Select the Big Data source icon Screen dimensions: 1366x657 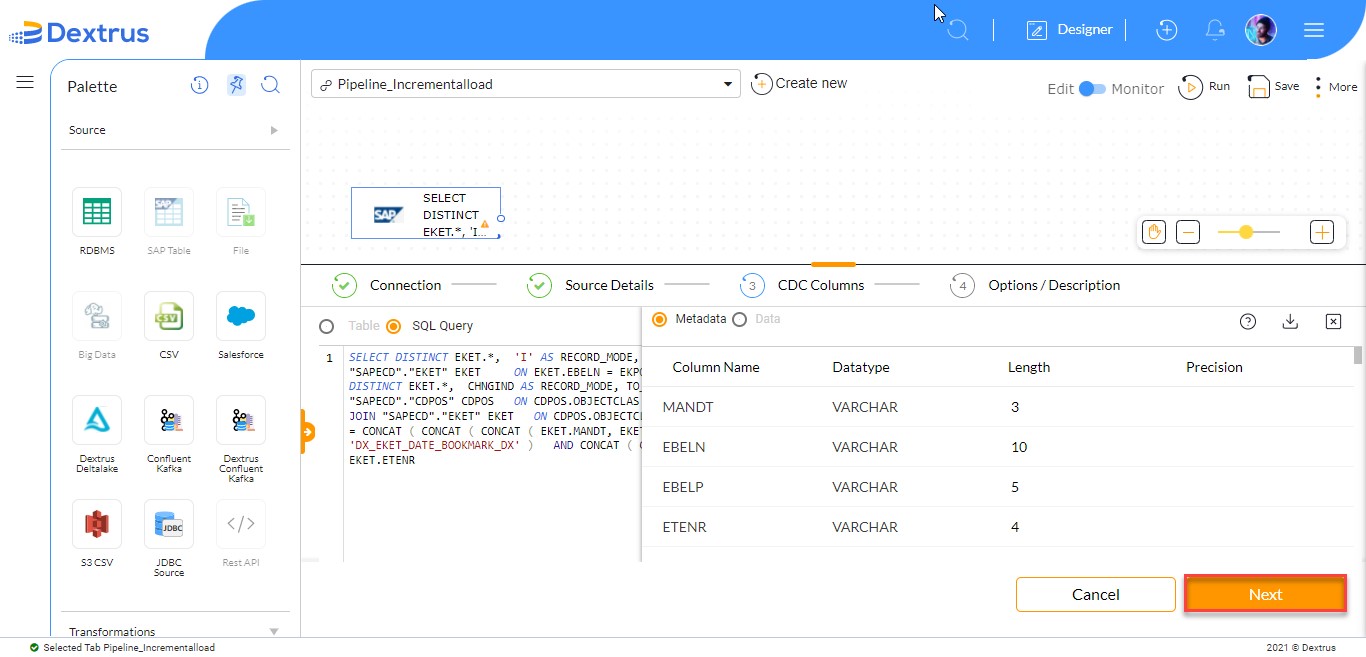[x=97, y=316]
